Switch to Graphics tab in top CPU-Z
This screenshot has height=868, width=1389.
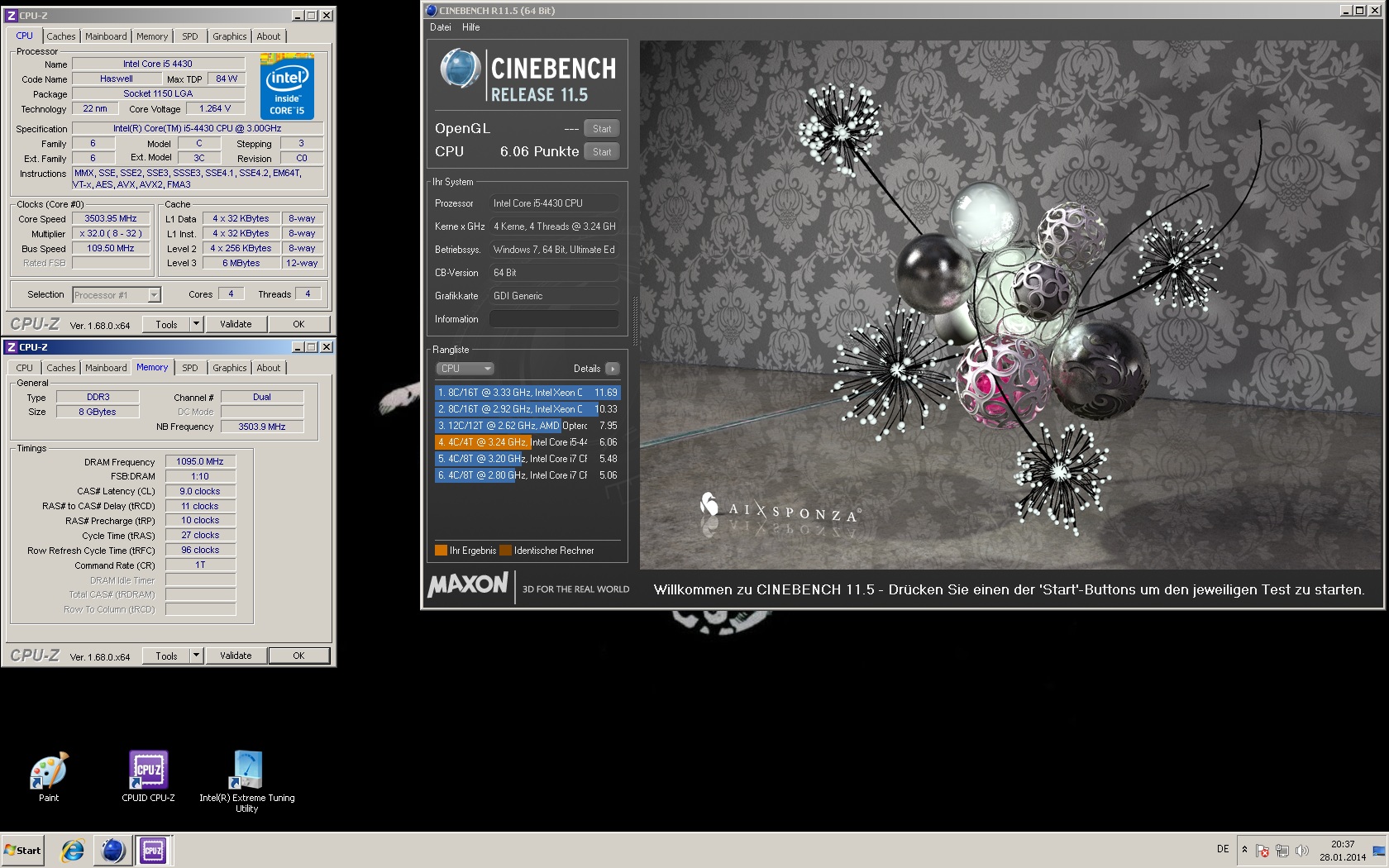(229, 36)
